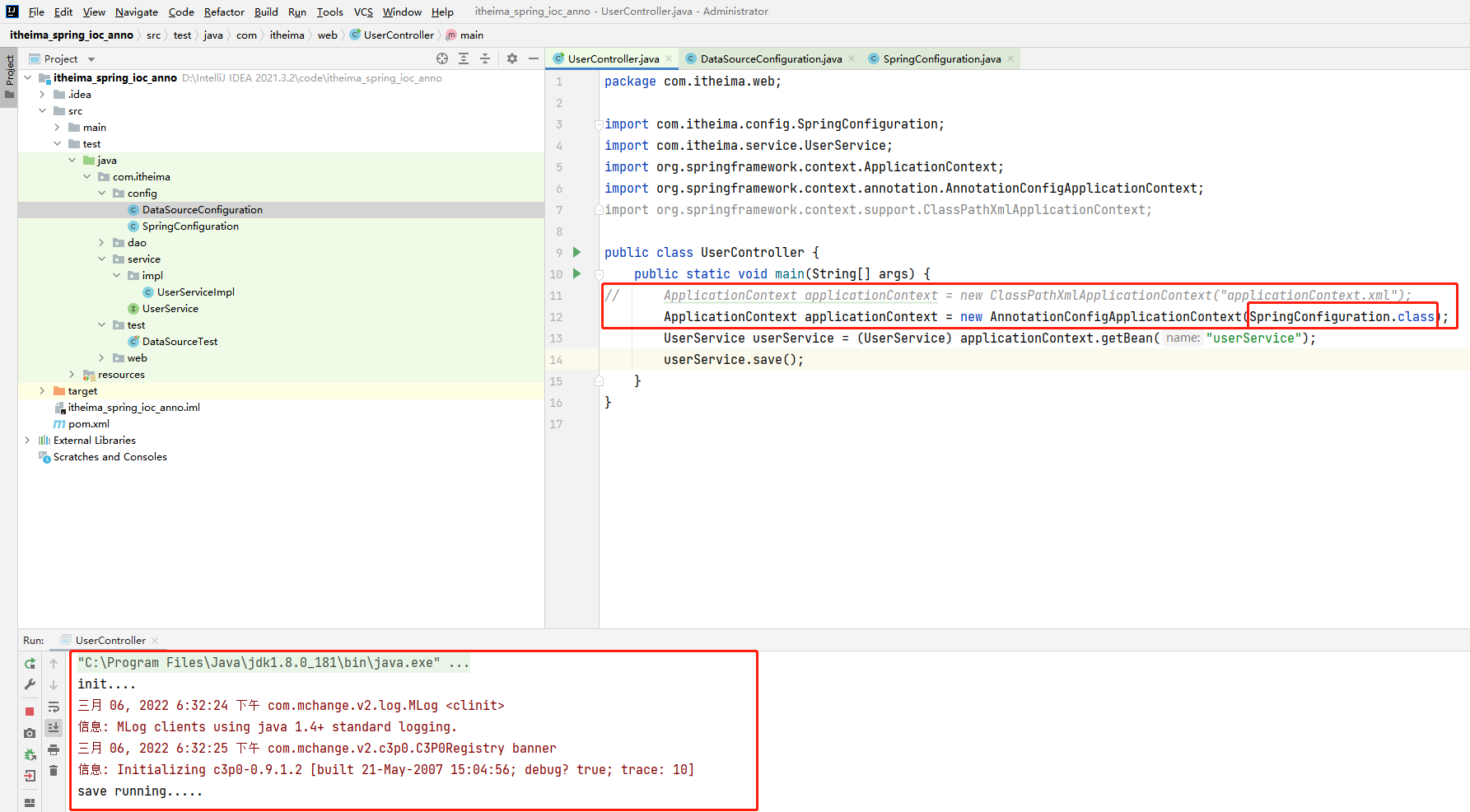Close the DataSourceConfiguration.java tab
This screenshot has width=1470, height=812.
click(852, 58)
